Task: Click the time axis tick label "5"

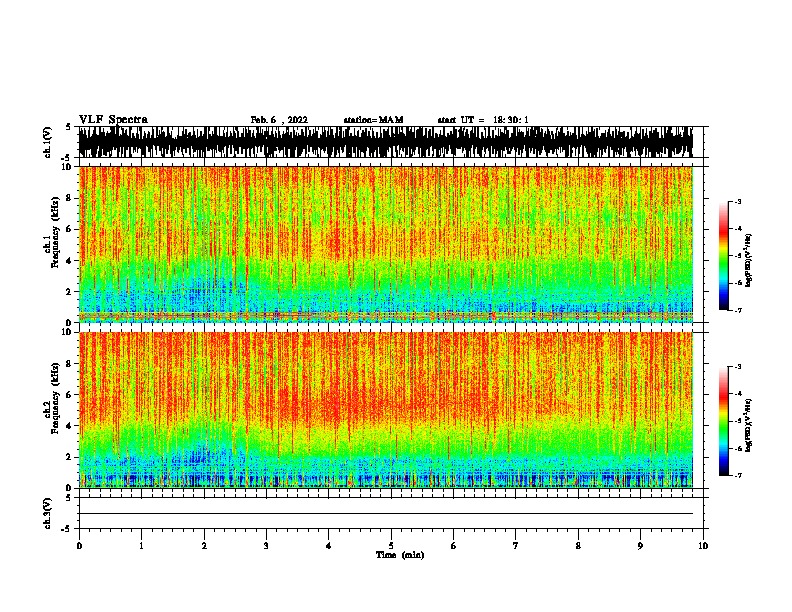Action: point(391,545)
